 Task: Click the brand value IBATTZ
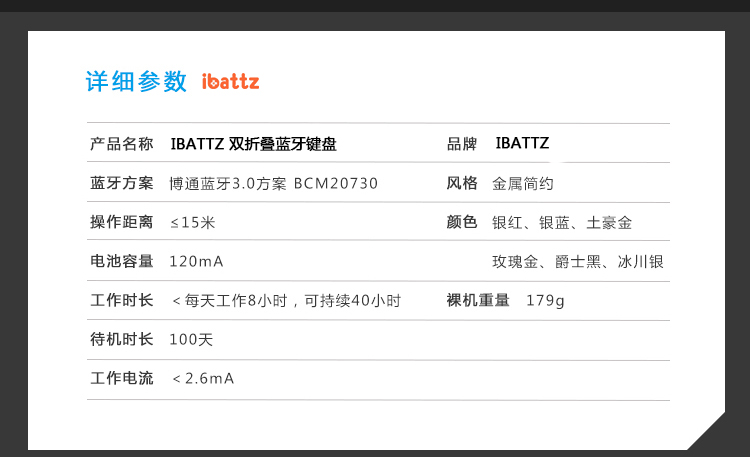pyautogui.click(x=522, y=143)
